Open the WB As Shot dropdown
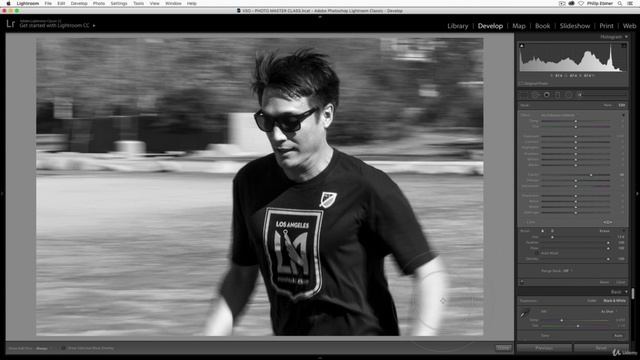Viewport: 640px width, 360px height. tap(609, 311)
